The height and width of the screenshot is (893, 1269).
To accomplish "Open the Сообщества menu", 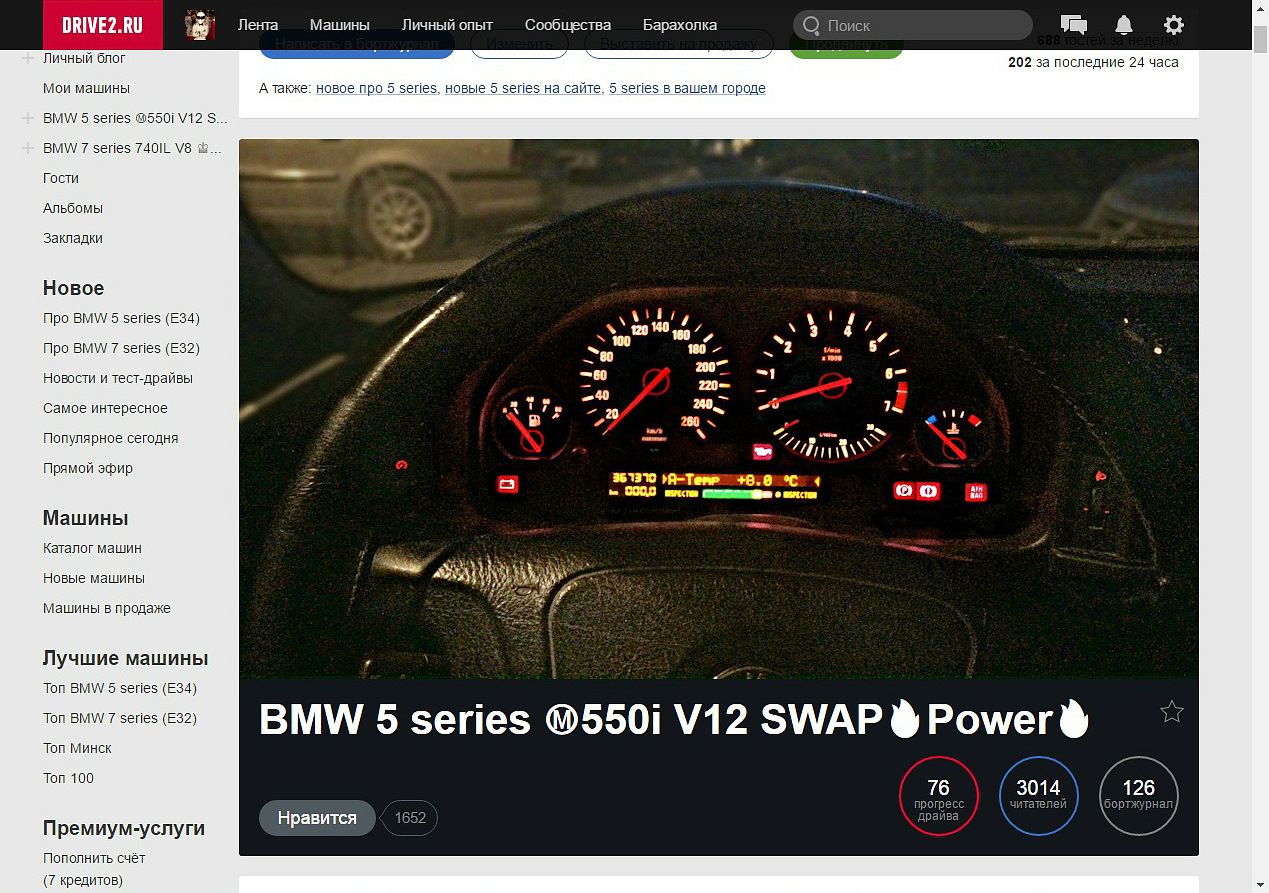I will (568, 25).
